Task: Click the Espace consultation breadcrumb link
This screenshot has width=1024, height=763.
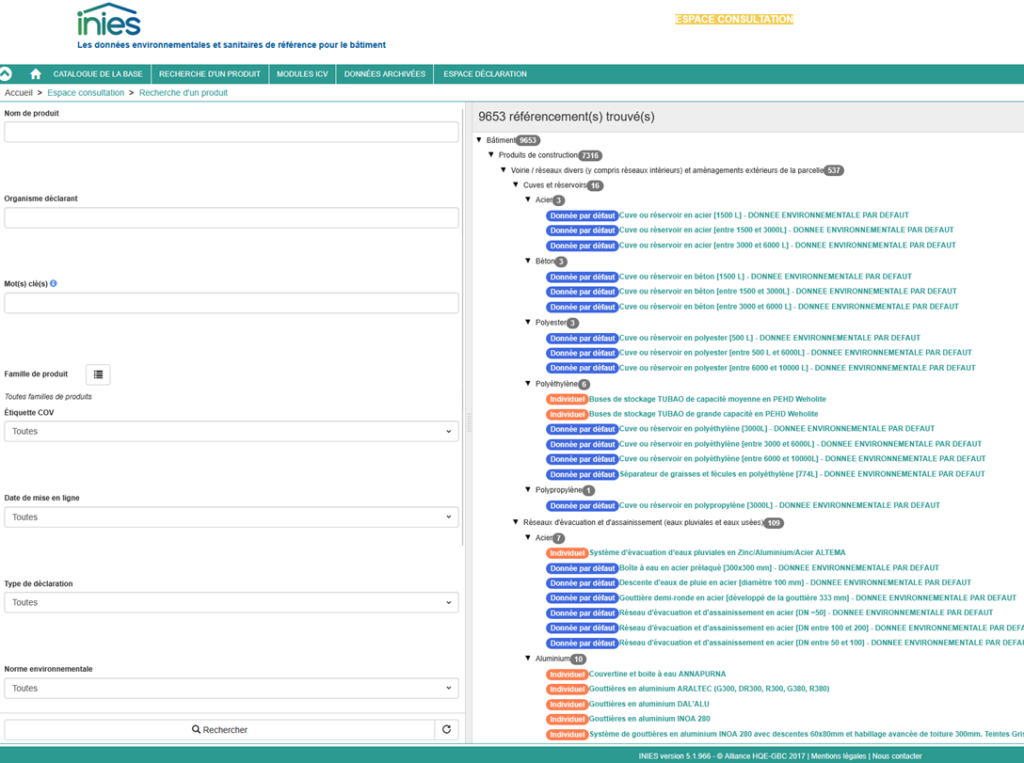Action: (86, 93)
